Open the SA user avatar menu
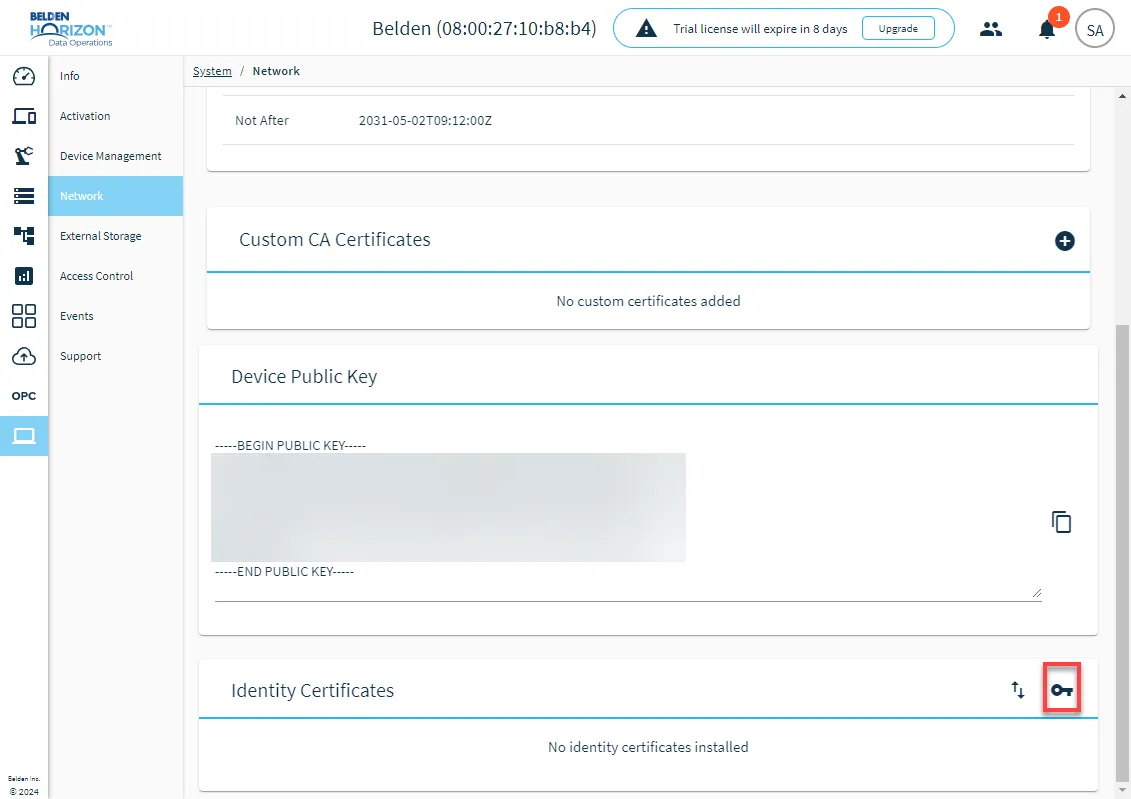This screenshot has width=1131, height=799. pyautogui.click(x=1095, y=29)
